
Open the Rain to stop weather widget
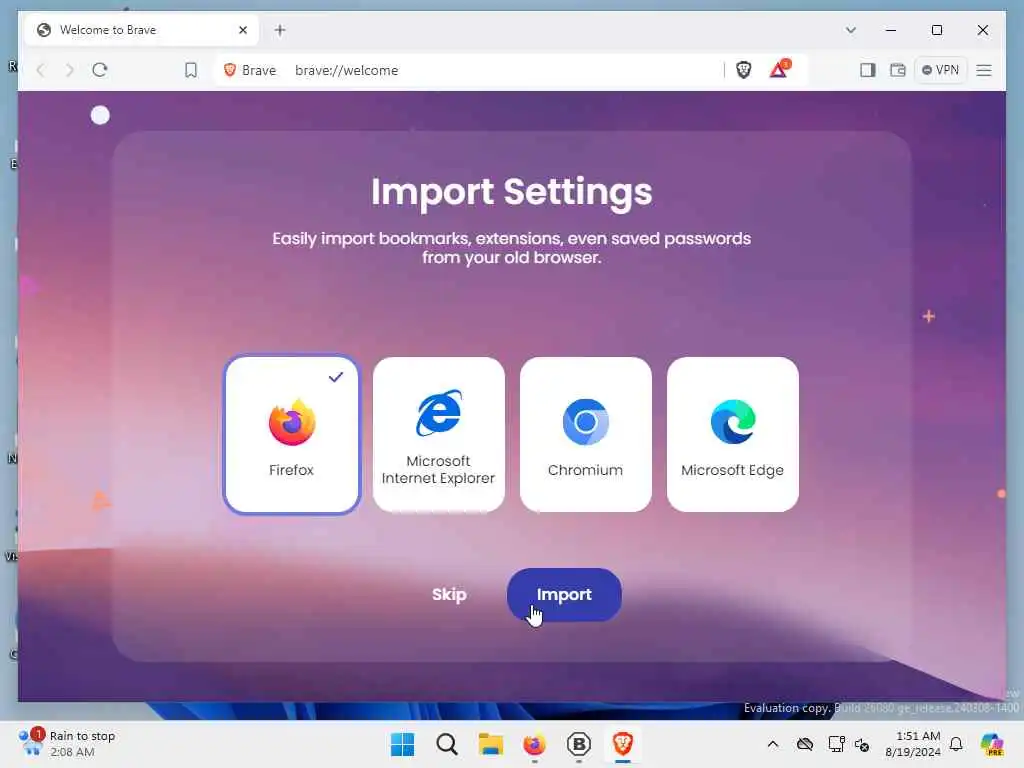coord(67,744)
